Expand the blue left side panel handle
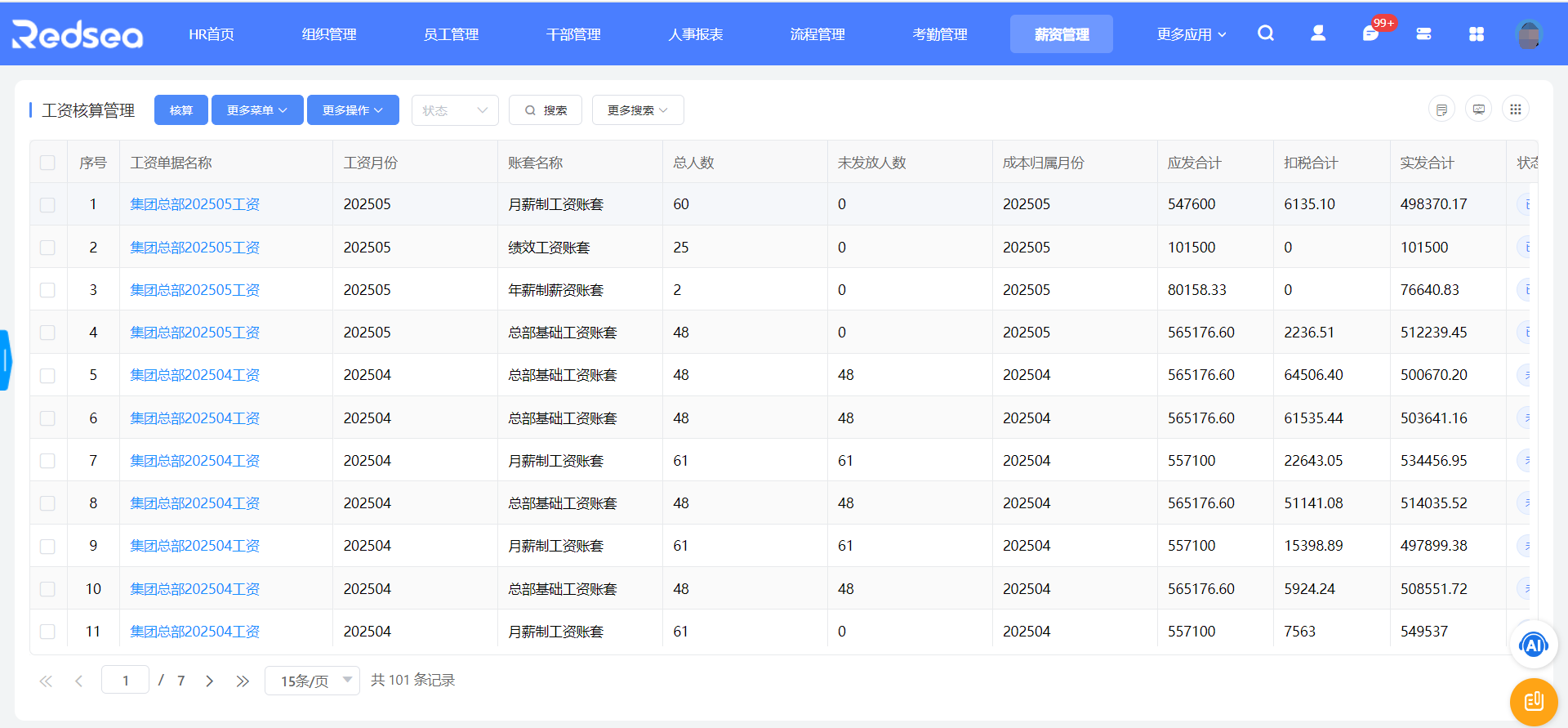The height and width of the screenshot is (728, 1568). [5, 360]
